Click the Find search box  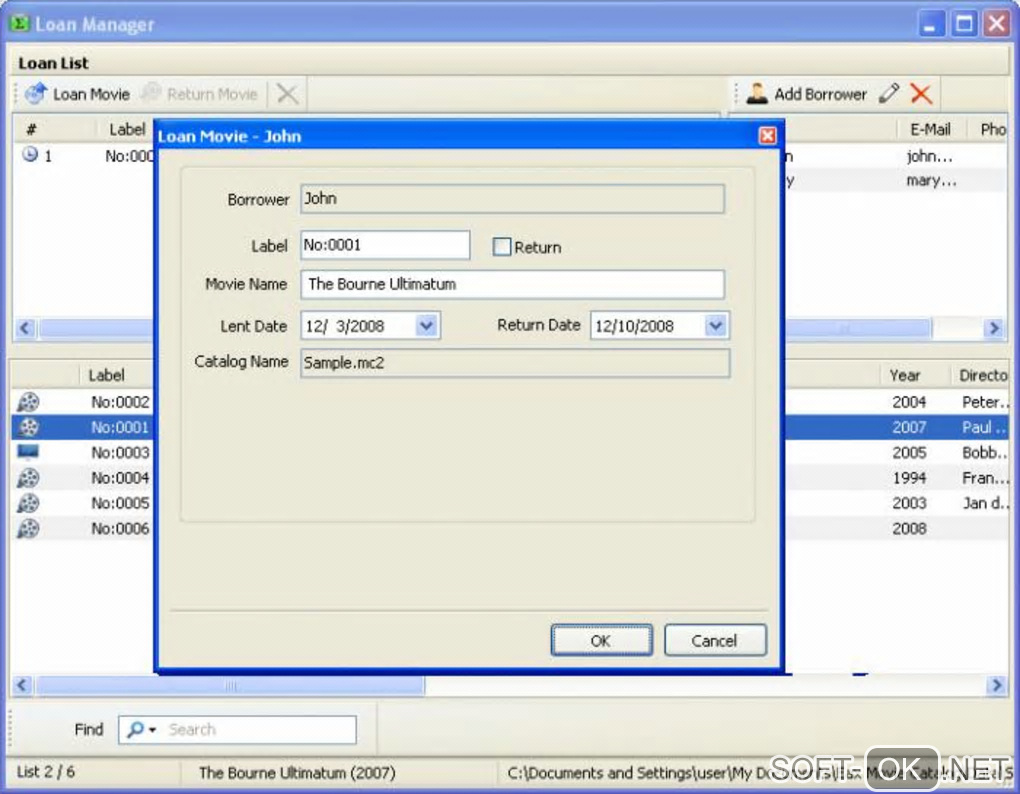(x=237, y=730)
